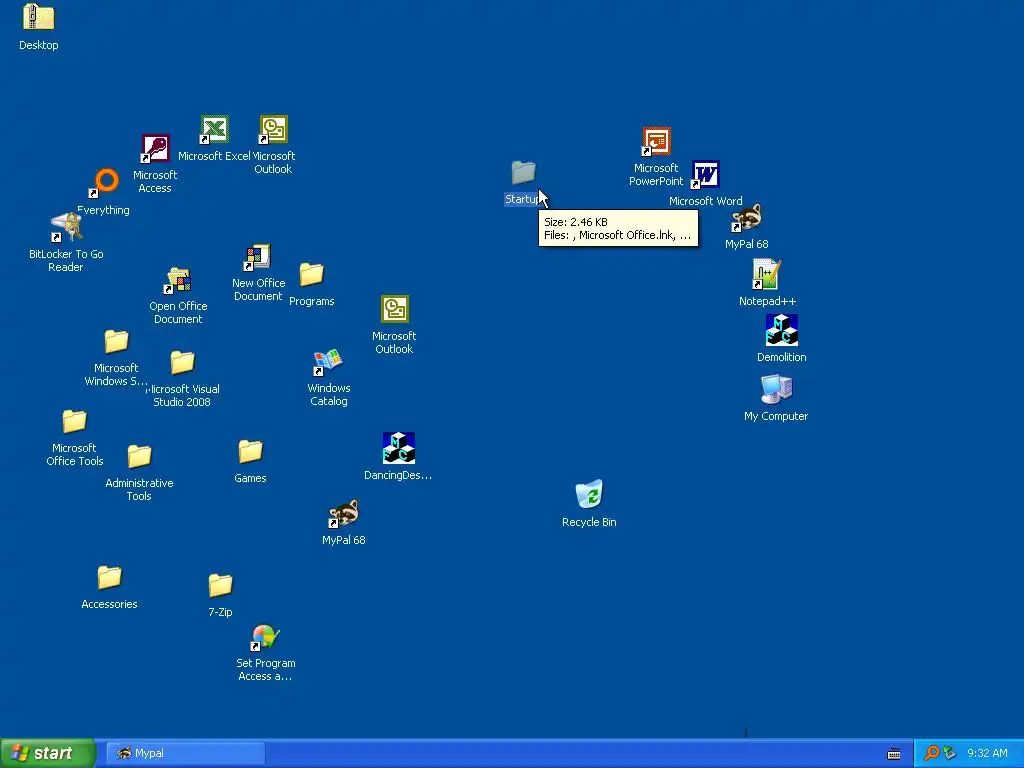Select the Demolition icon
Image resolution: width=1024 pixels, height=768 pixels.
point(782,330)
